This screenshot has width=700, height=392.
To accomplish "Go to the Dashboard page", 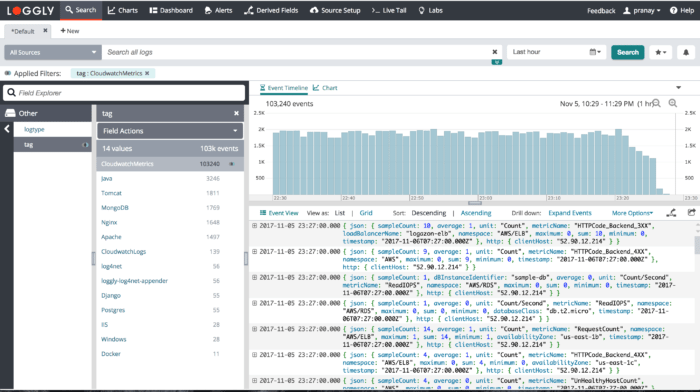I will (x=171, y=10).
